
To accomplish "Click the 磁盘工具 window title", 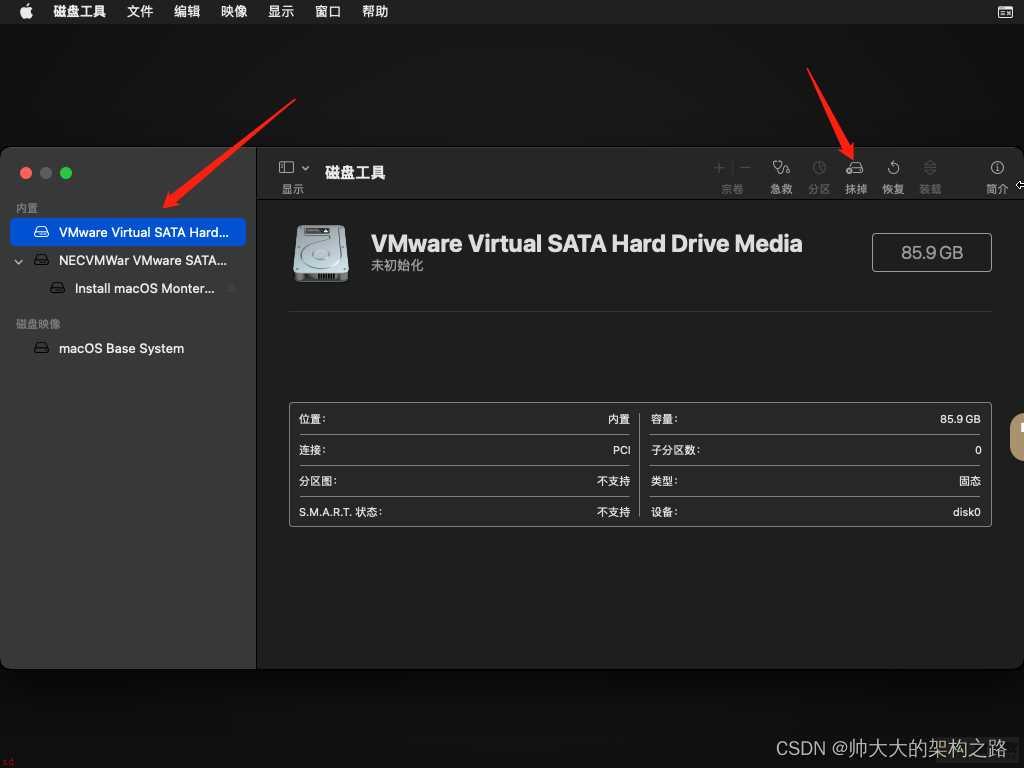I will (x=355, y=172).
